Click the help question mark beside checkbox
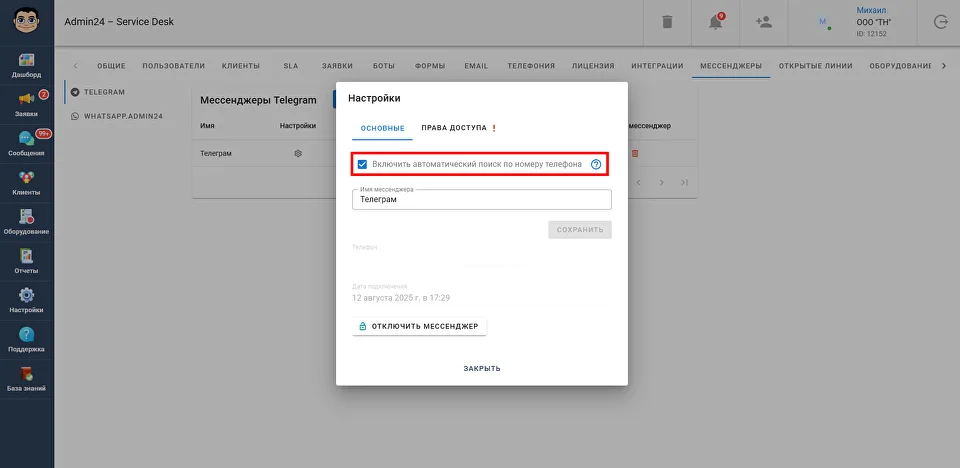960x468 pixels. (x=596, y=164)
